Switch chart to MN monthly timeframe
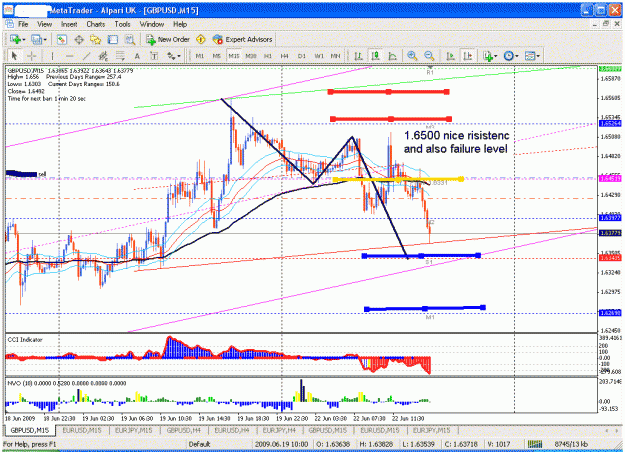The width and height of the screenshot is (625, 452). pos(335,56)
